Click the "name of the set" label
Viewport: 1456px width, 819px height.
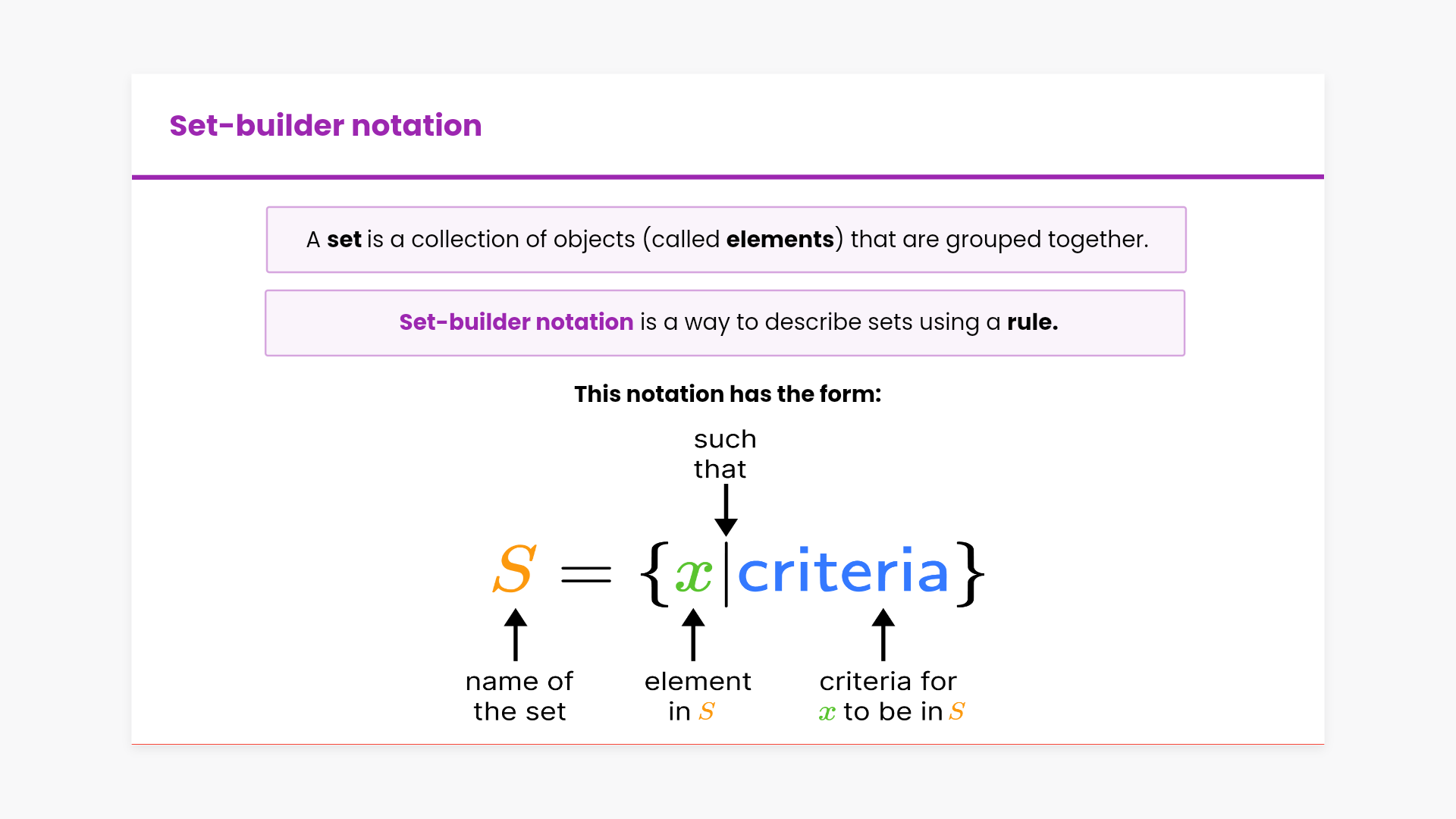(x=519, y=696)
